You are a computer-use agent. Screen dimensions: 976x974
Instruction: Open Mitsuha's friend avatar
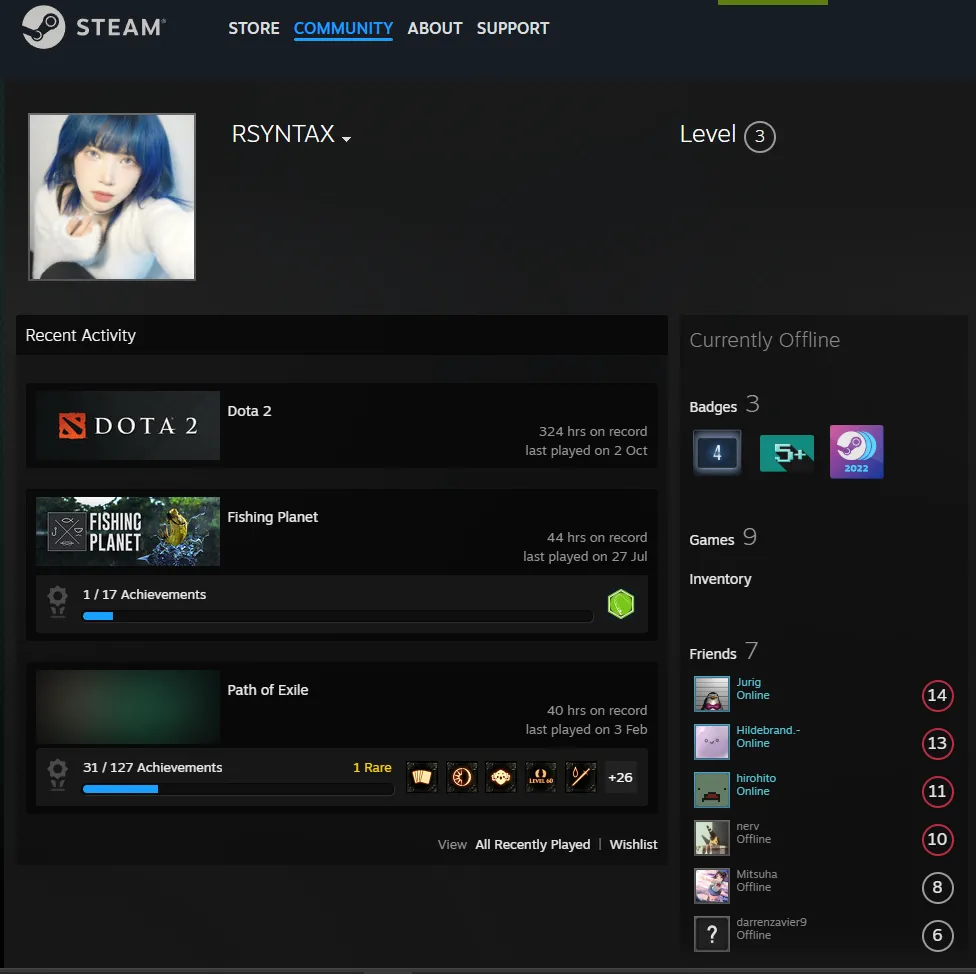point(711,885)
